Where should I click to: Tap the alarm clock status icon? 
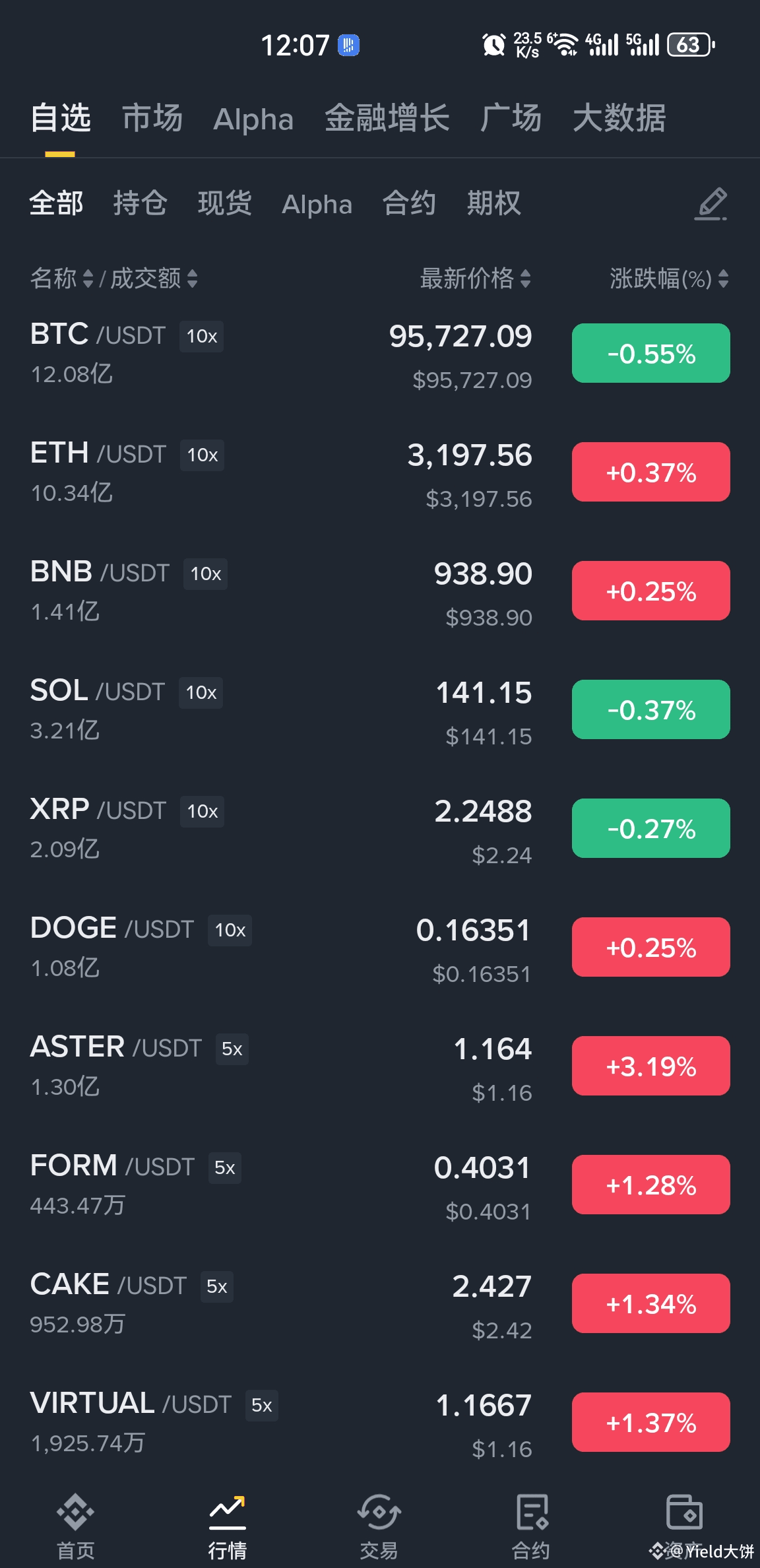493,45
